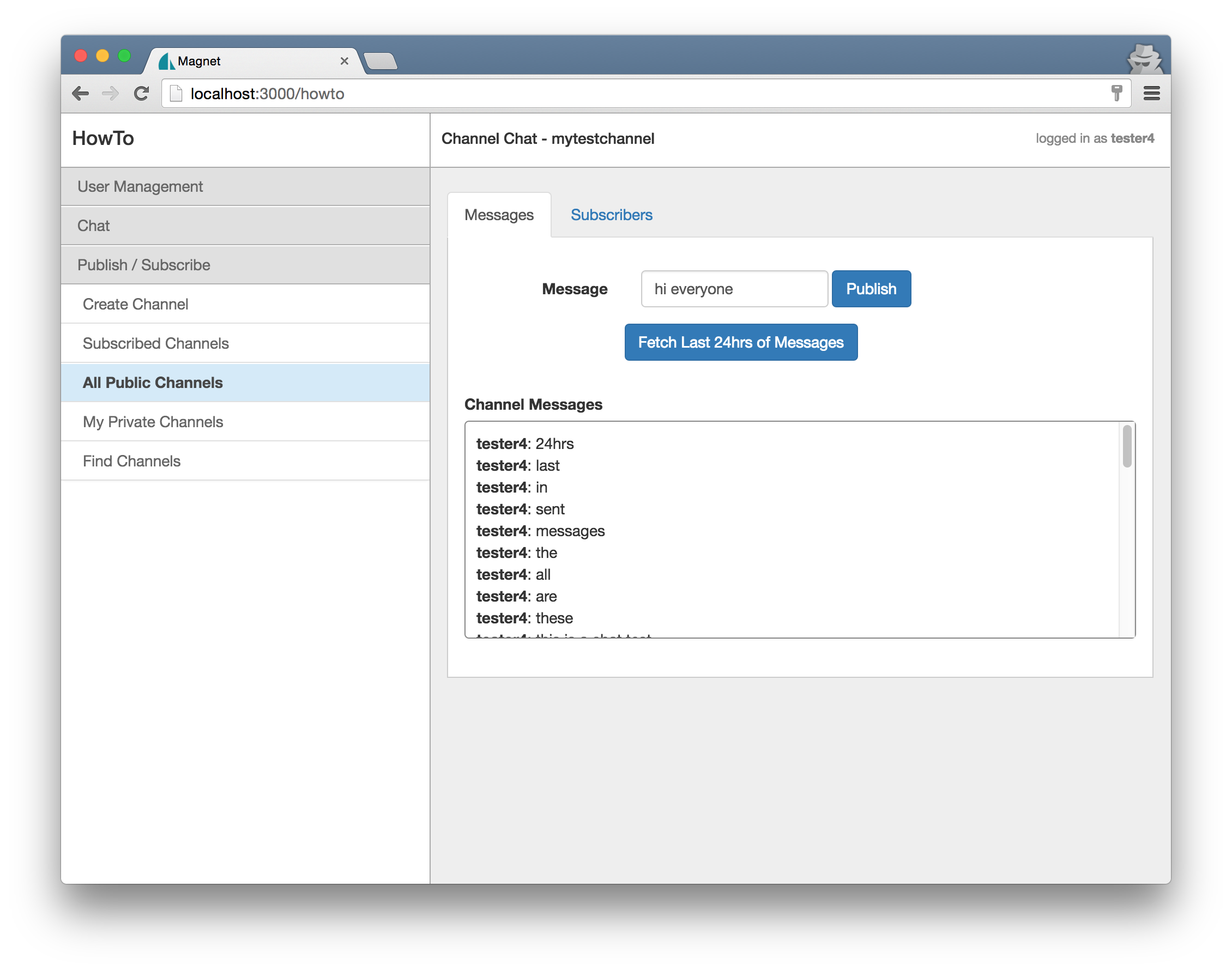Collapse the Publish / Subscribe section
The height and width of the screenshot is (971, 1232).
pos(143,265)
